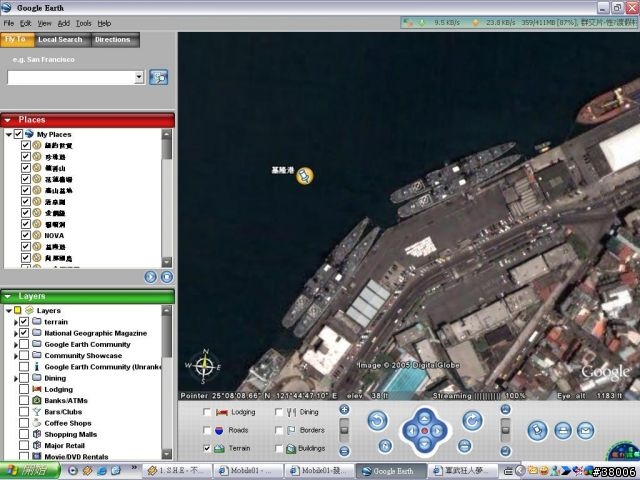
Task: Enable the Roads checkbox below the map
Action: (207, 430)
